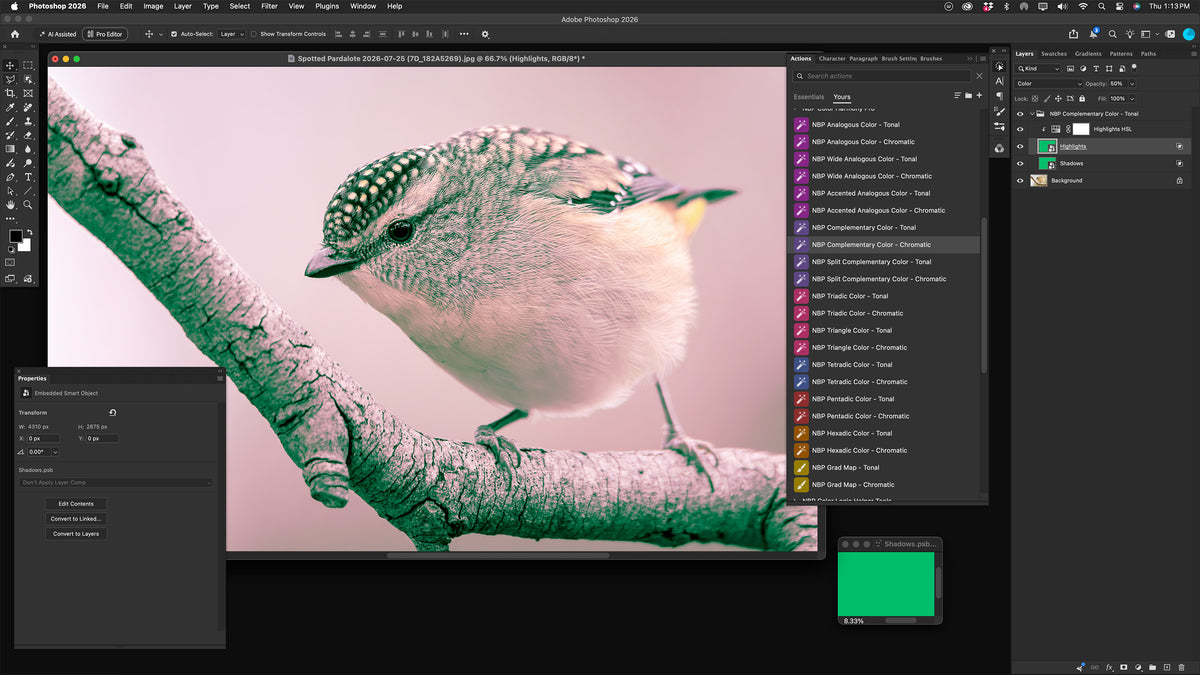This screenshot has width=1200, height=675.
Task: Click Convert to Layers button
Action: [76, 534]
